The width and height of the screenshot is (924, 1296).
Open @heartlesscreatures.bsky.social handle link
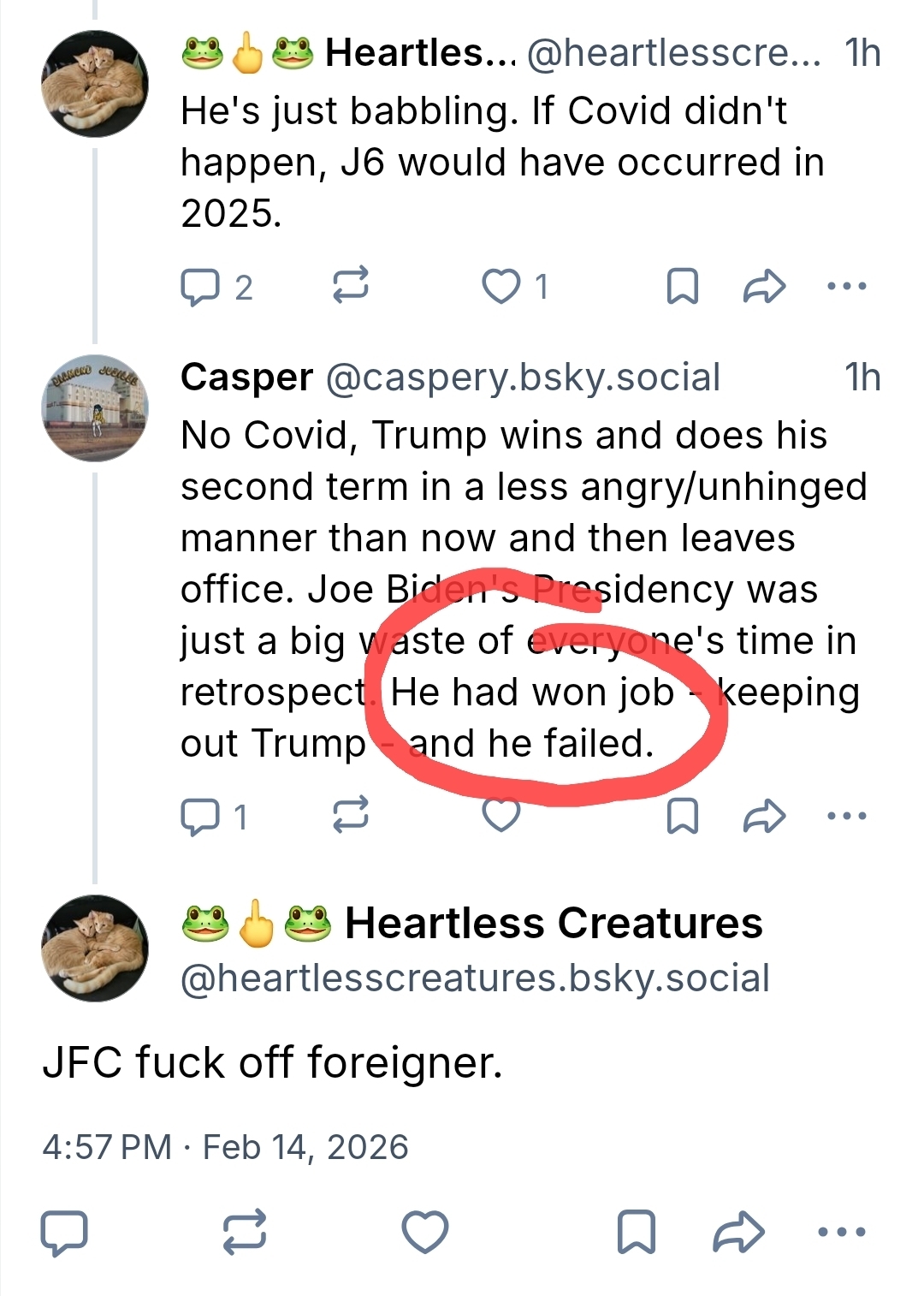[x=475, y=978]
